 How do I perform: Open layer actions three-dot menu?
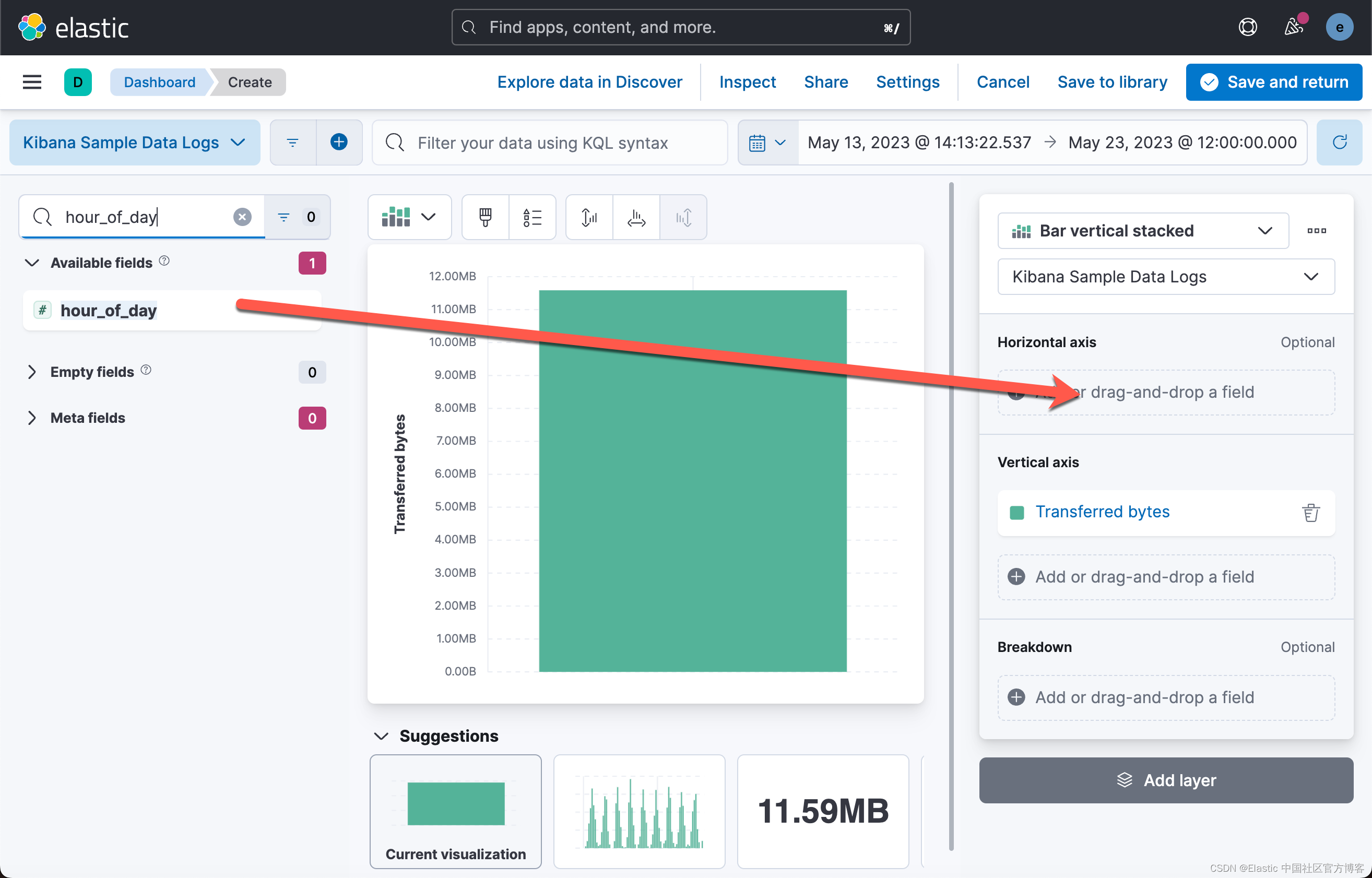tap(1317, 231)
